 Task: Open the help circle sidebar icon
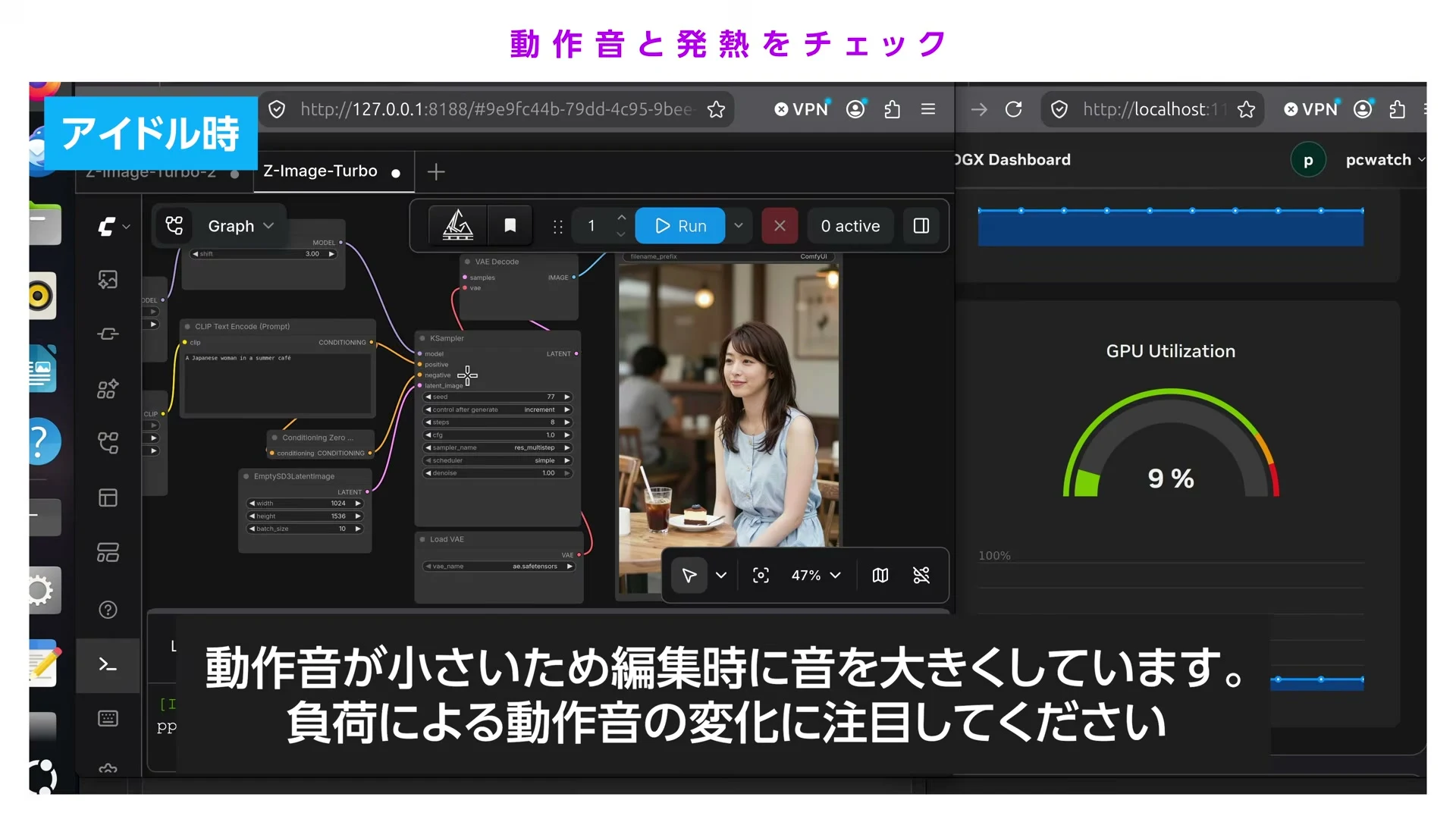[x=108, y=610]
